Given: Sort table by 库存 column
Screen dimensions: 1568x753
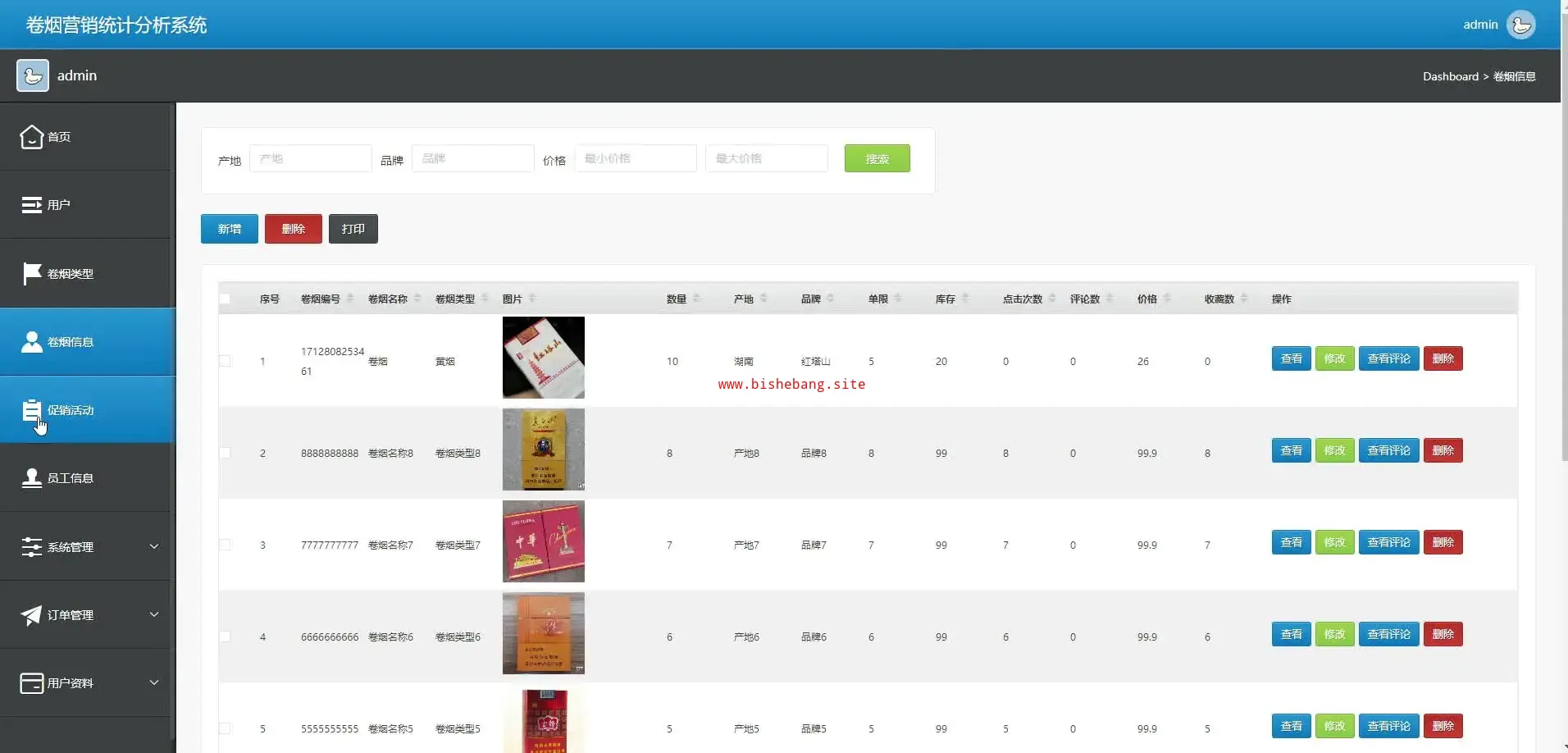Looking at the screenshot, I should click(x=965, y=299).
